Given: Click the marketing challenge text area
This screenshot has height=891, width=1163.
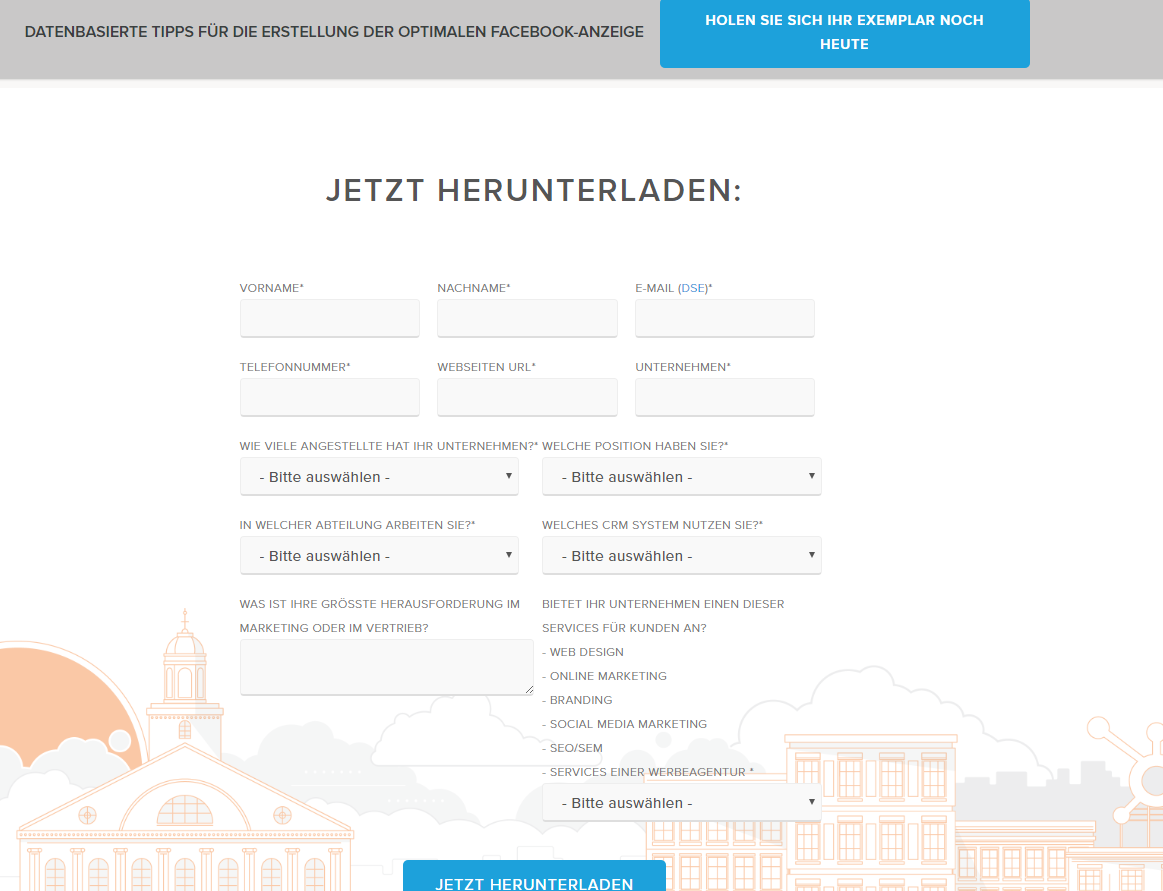Looking at the screenshot, I should tap(386, 666).
